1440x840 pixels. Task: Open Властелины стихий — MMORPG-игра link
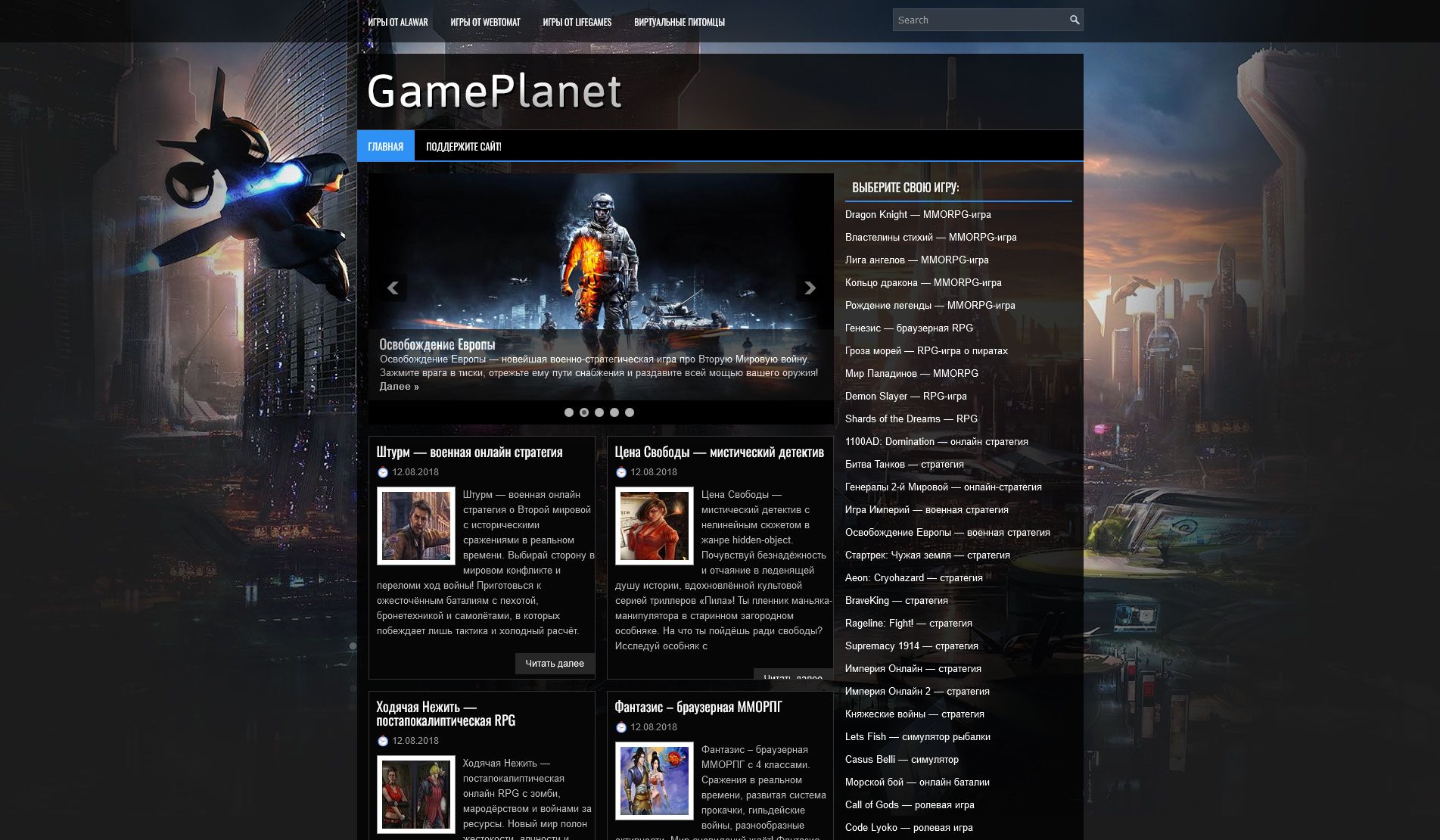pos(931,237)
